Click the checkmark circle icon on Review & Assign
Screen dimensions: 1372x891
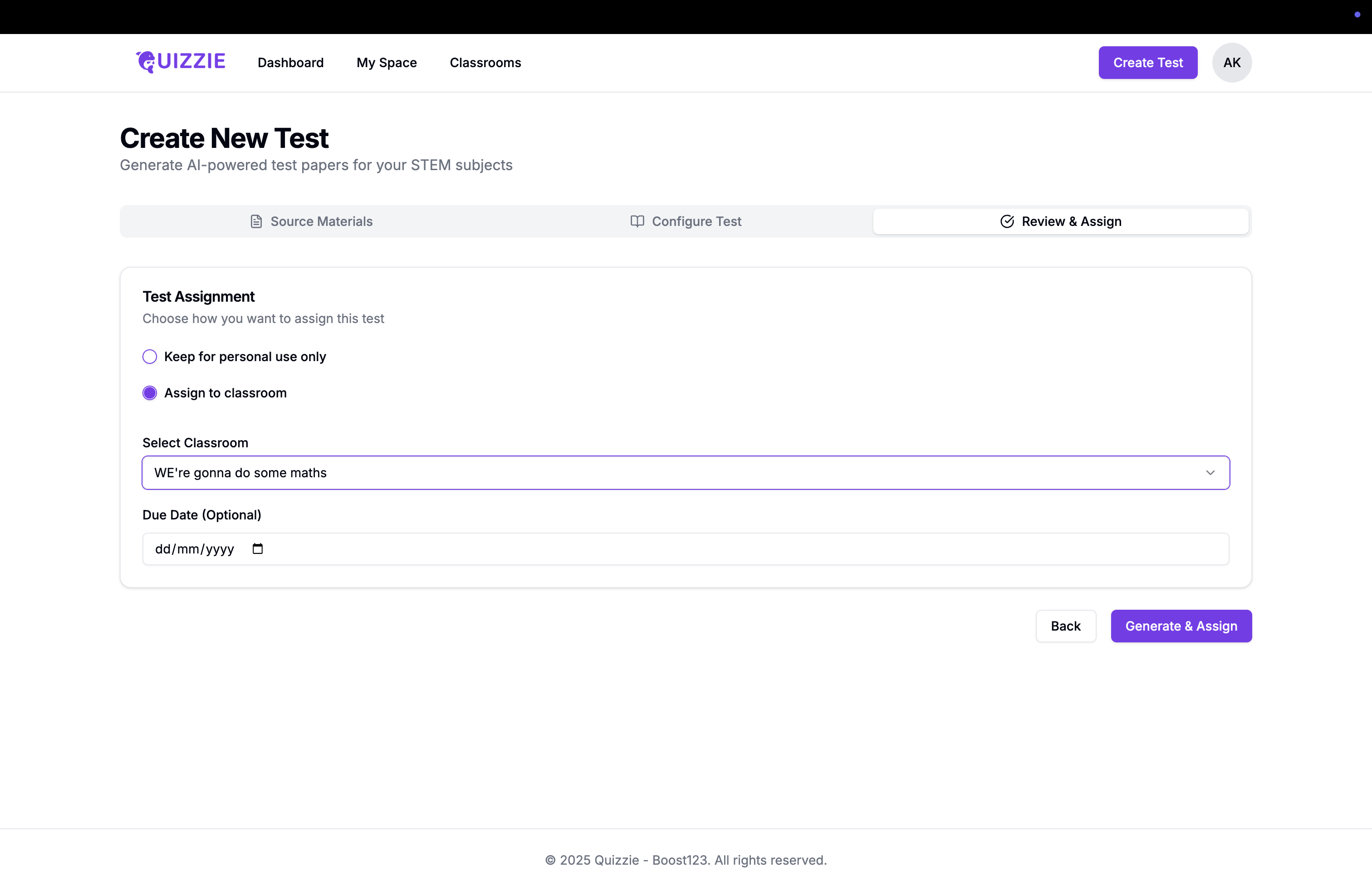1007,221
